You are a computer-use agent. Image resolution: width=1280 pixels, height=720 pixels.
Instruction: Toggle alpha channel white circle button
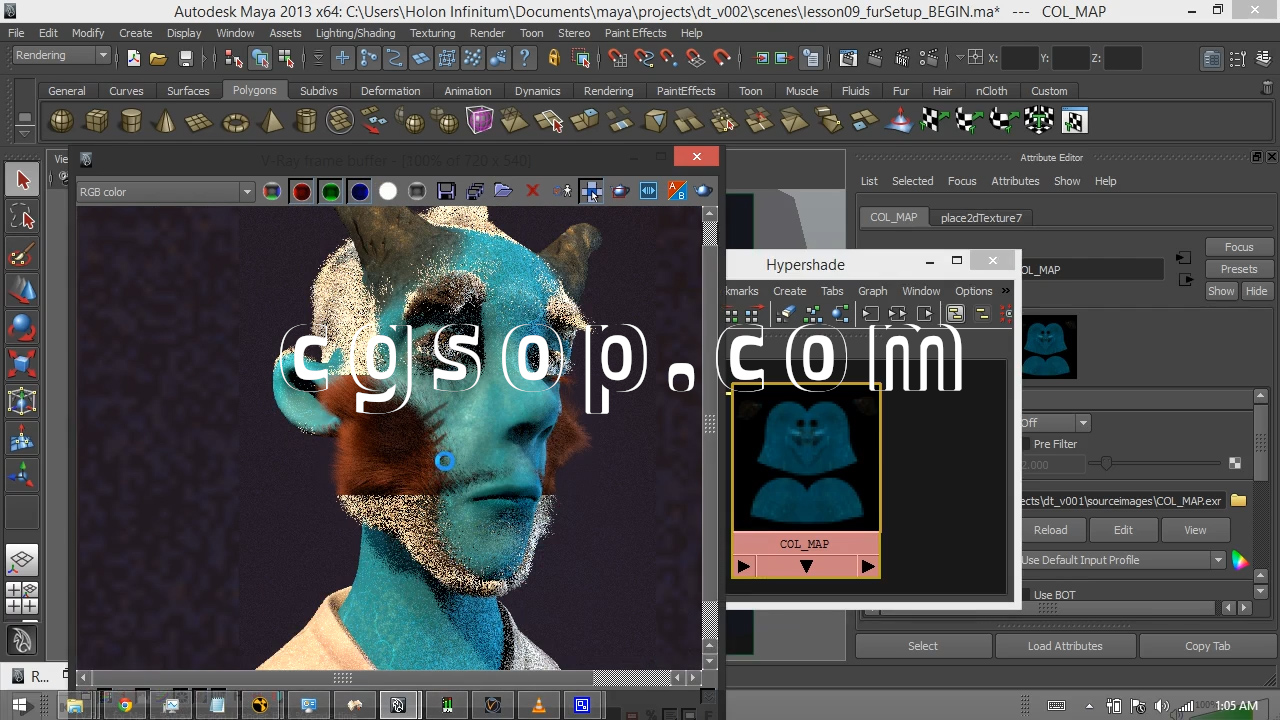[x=388, y=191]
